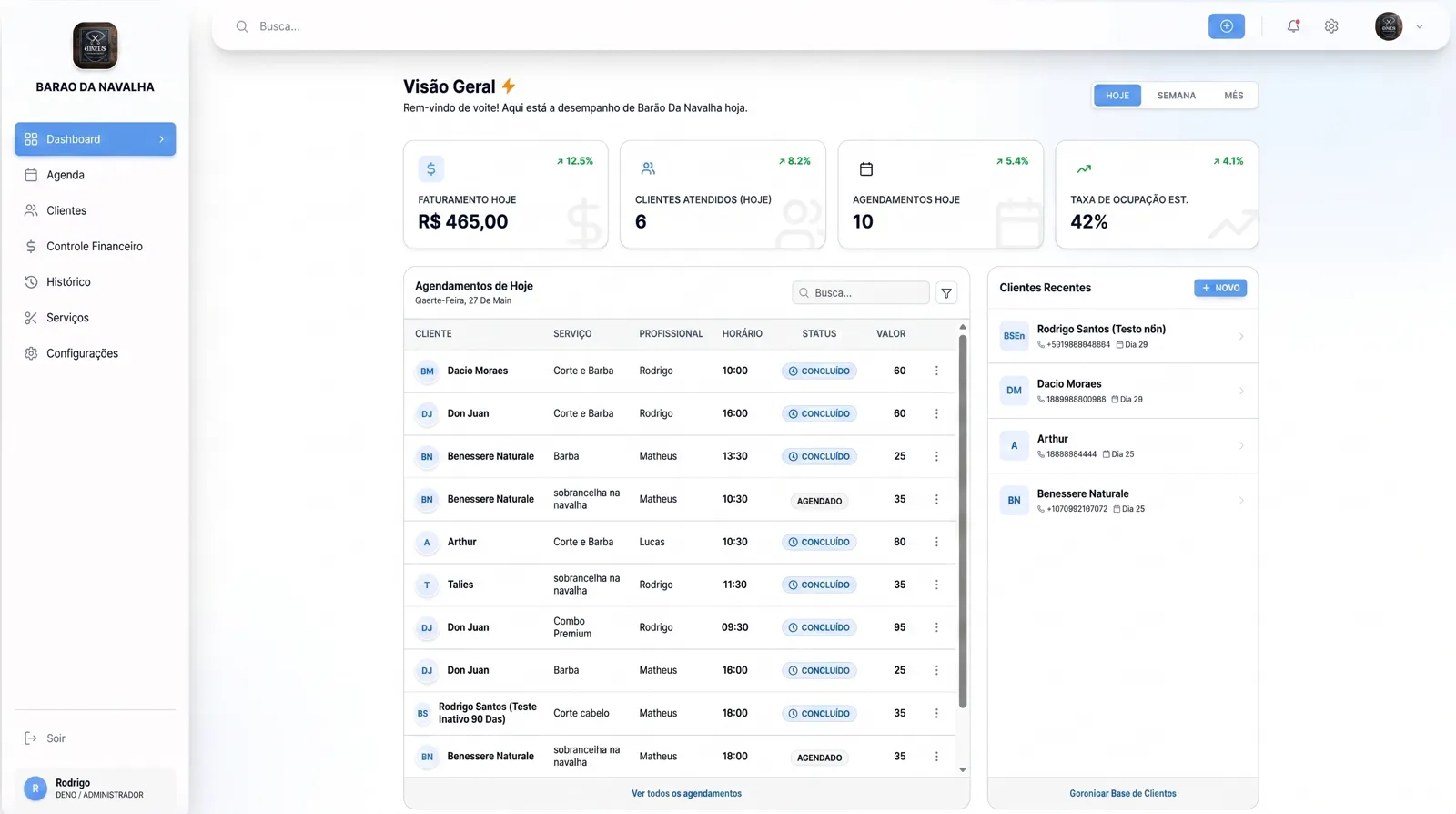
Task: Open row menu for Arthur appointment
Action: pos(936,542)
